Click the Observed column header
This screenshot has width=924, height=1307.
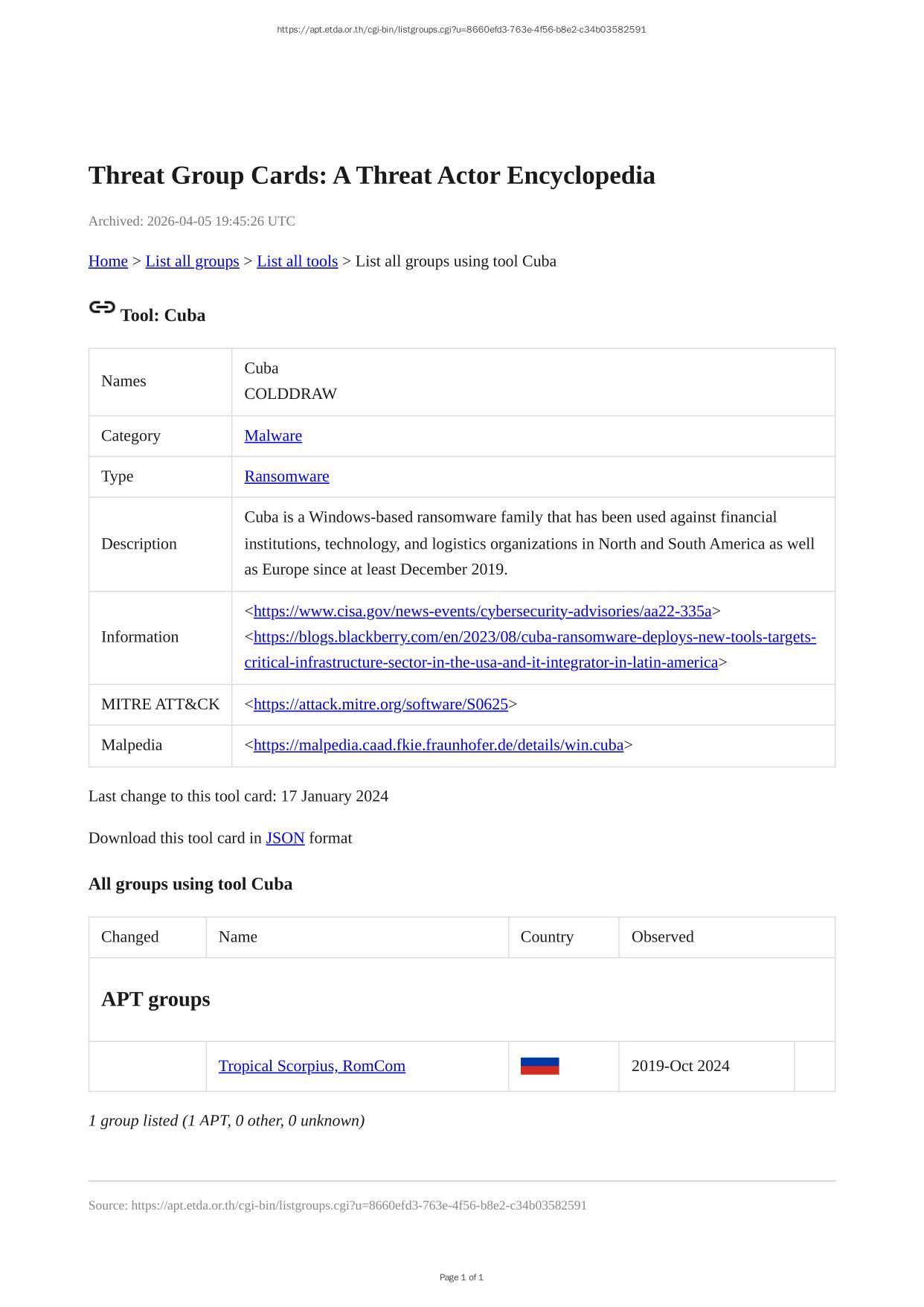[x=662, y=937]
